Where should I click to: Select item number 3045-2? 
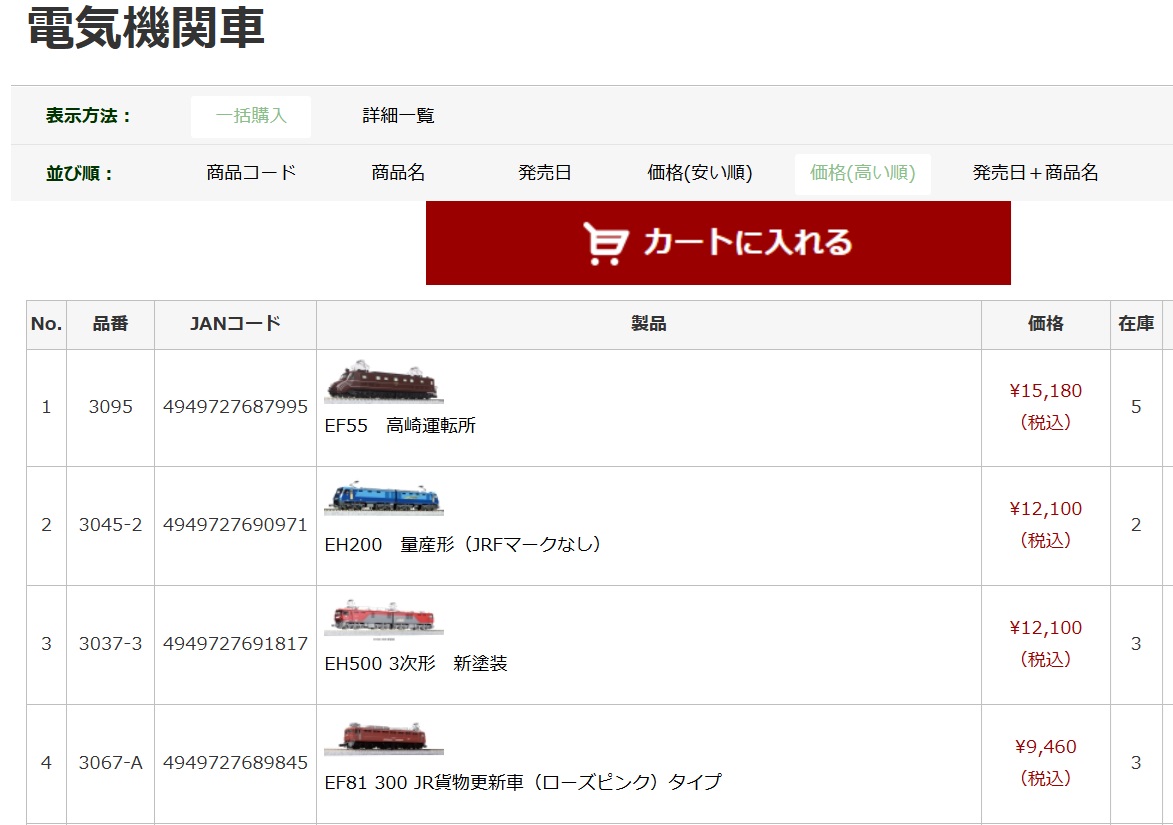pyautogui.click(x=111, y=525)
